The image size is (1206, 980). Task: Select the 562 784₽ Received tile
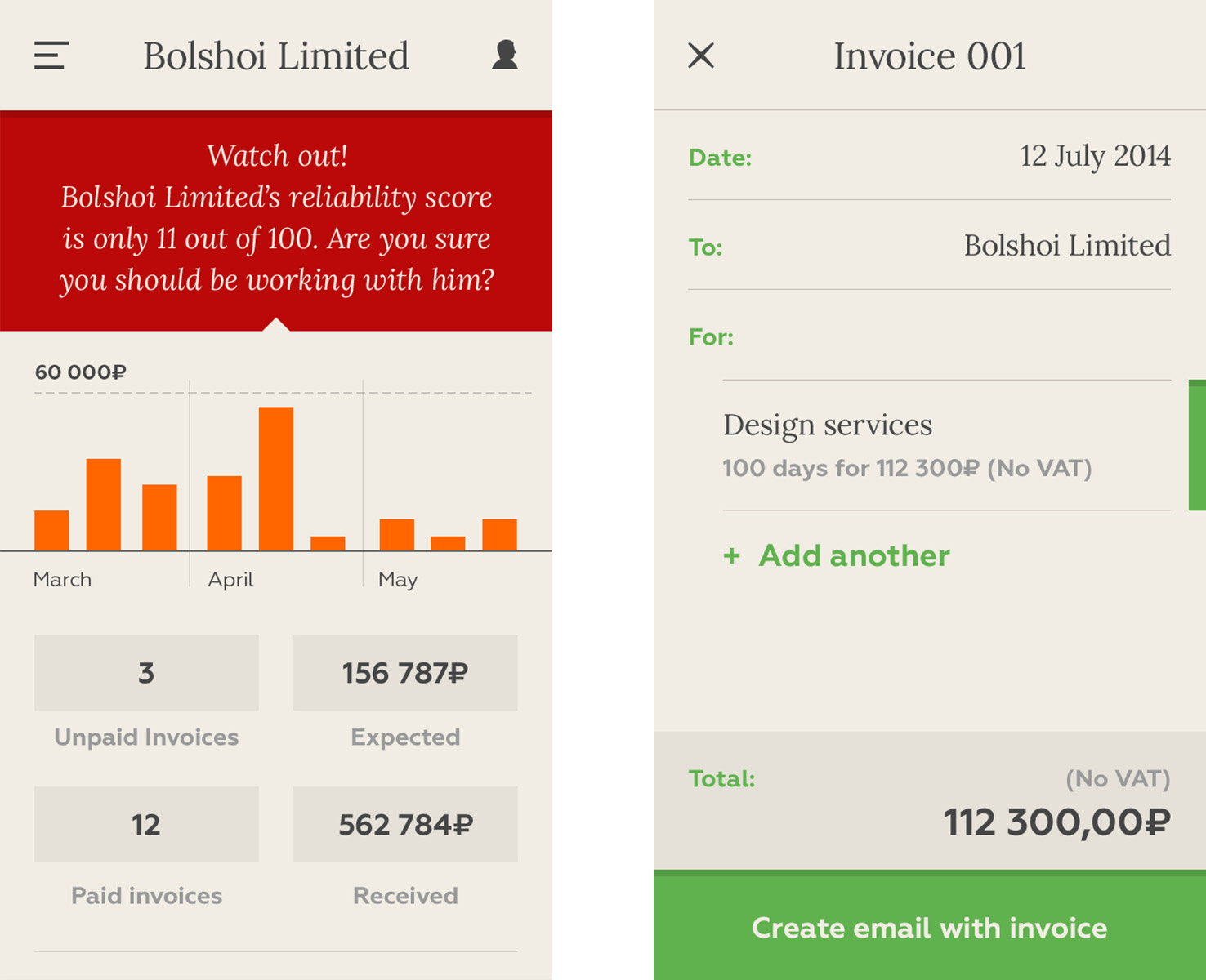405,824
